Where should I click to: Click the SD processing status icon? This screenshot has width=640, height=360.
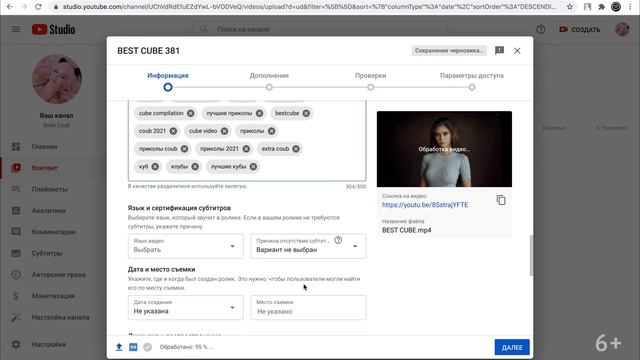point(133,347)
